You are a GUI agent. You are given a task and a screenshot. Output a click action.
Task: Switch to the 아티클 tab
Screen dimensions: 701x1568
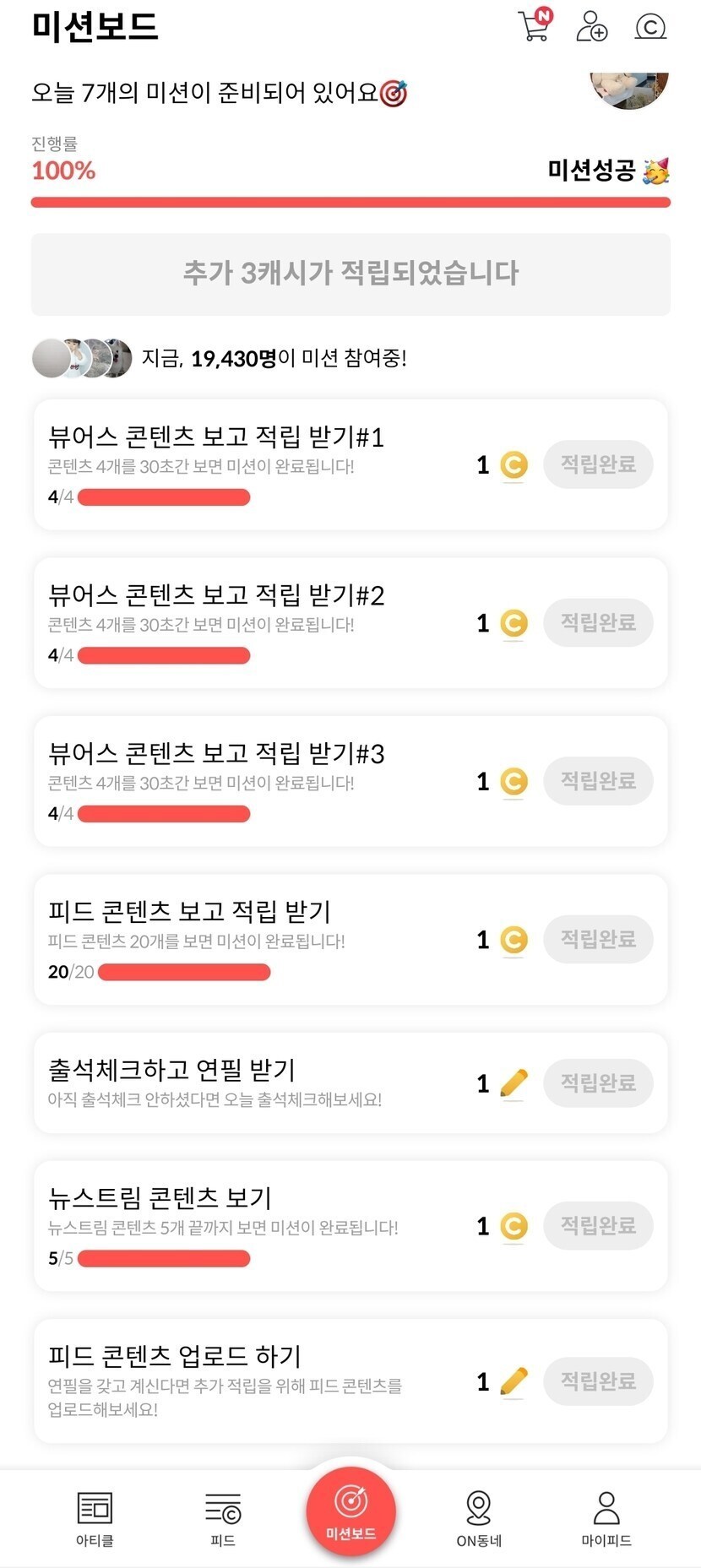(x=95, y=1517)
